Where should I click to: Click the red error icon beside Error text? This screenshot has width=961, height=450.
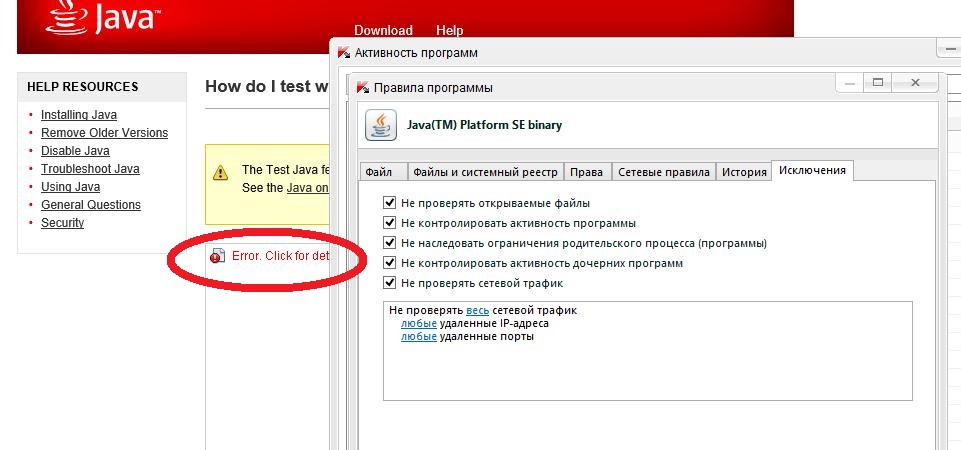[x=217, y=256]
